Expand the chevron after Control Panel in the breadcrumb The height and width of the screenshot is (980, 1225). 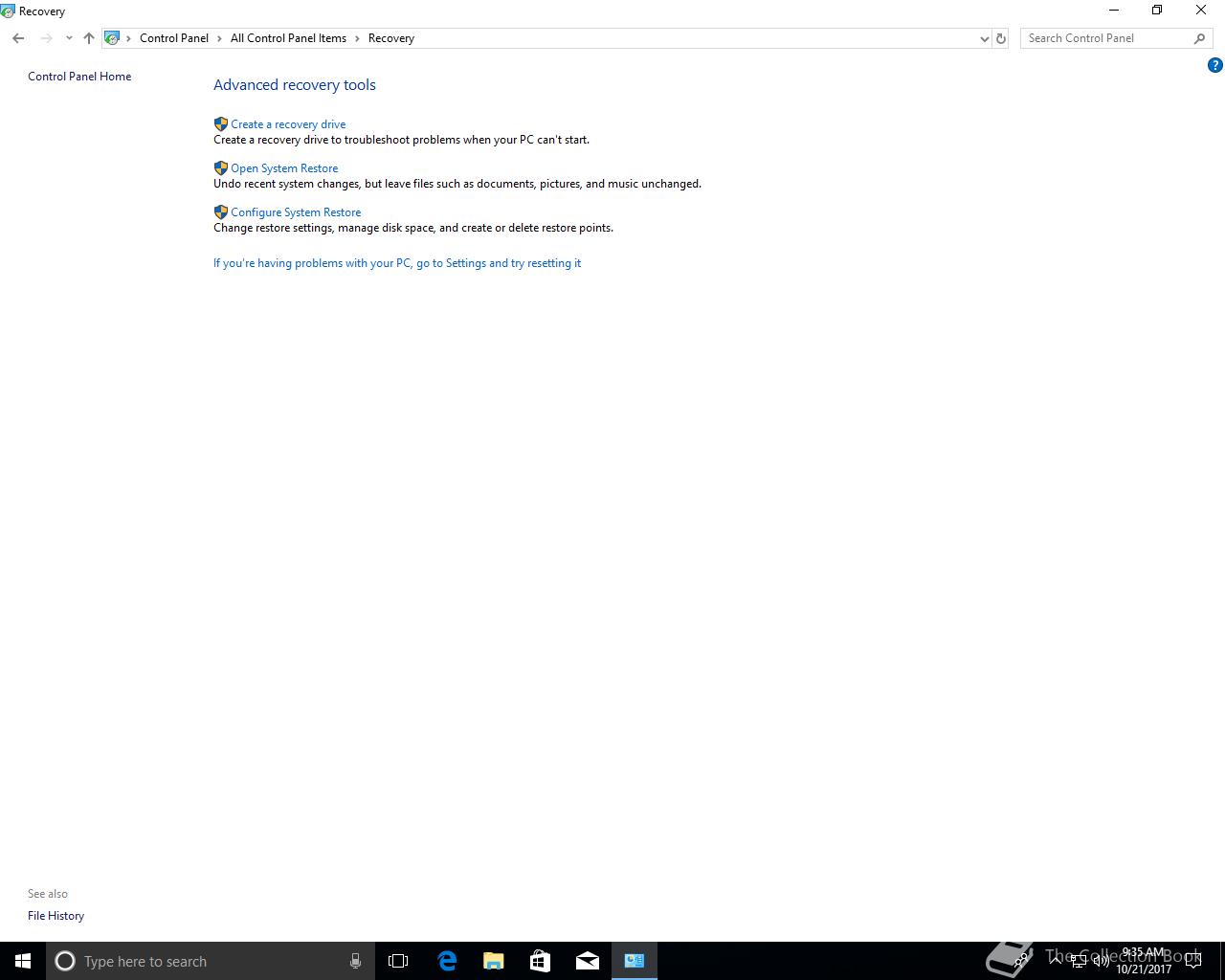coord(219,38)
